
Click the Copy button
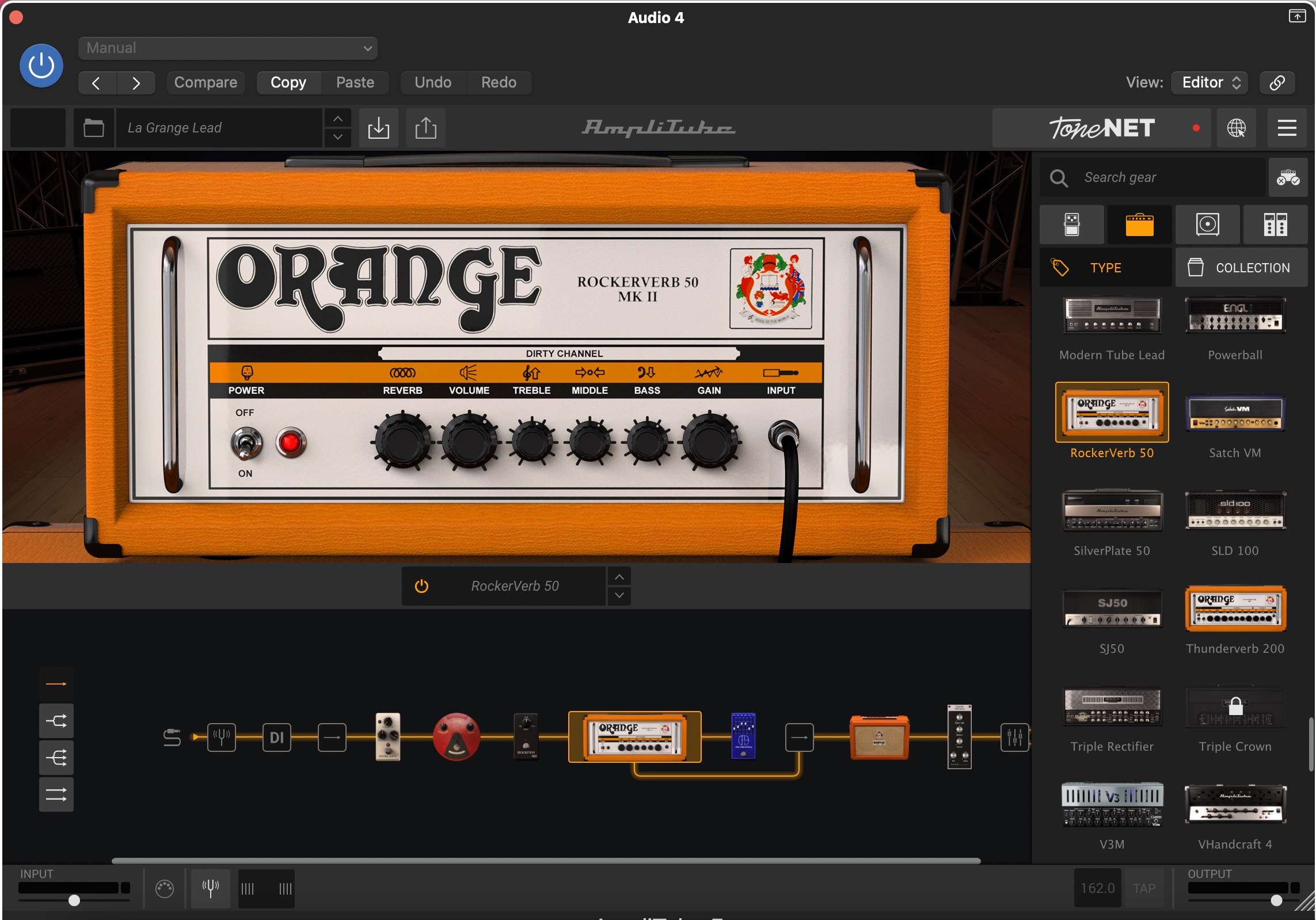tap(288, 82)
